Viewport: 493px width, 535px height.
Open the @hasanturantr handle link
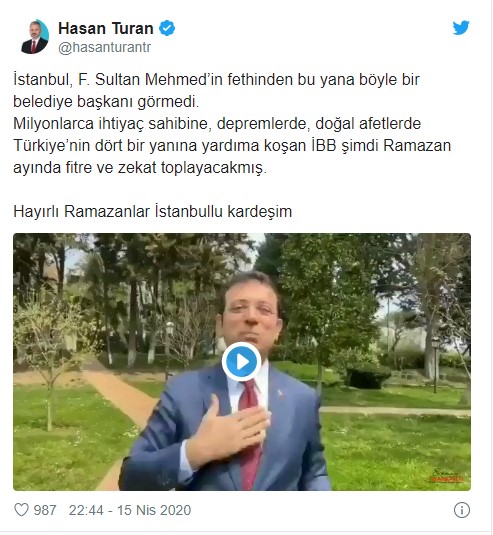click(x=104, y=47)
